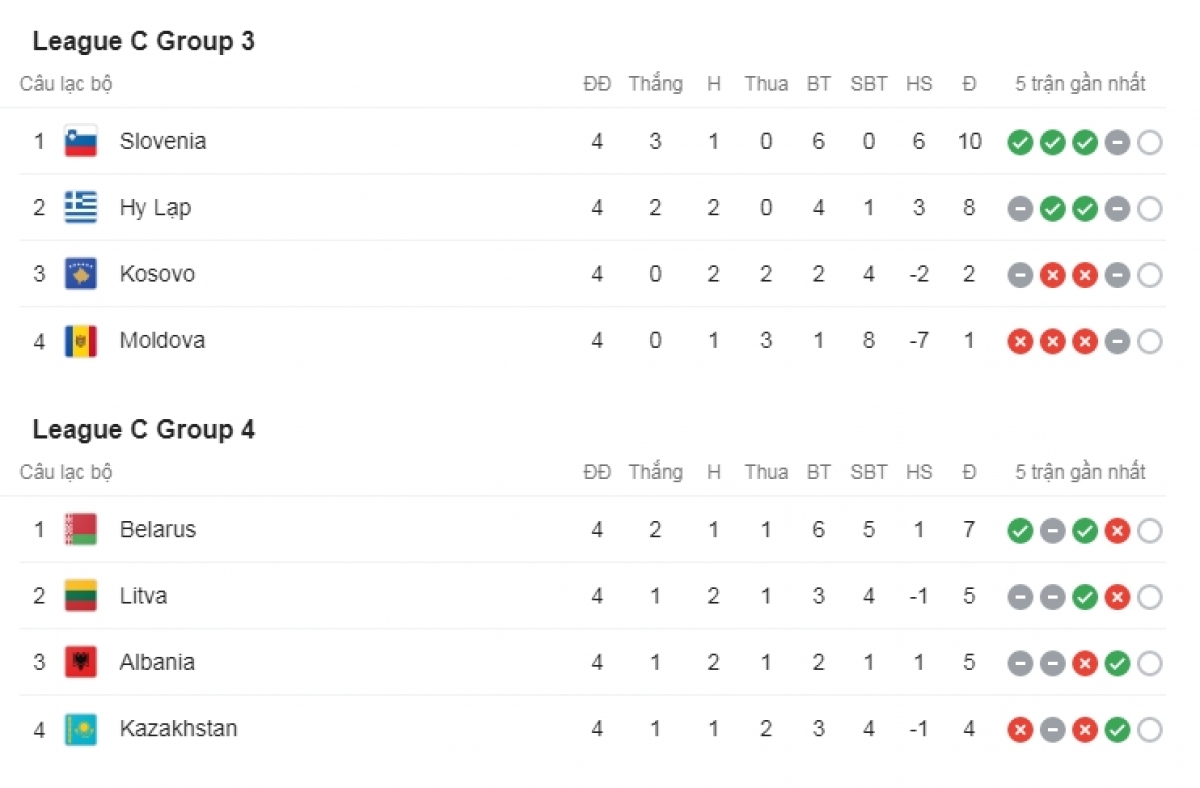Click Slovenia's first green win indicator
Viewport: 1200px width, 788px height.
[1020, 143]
